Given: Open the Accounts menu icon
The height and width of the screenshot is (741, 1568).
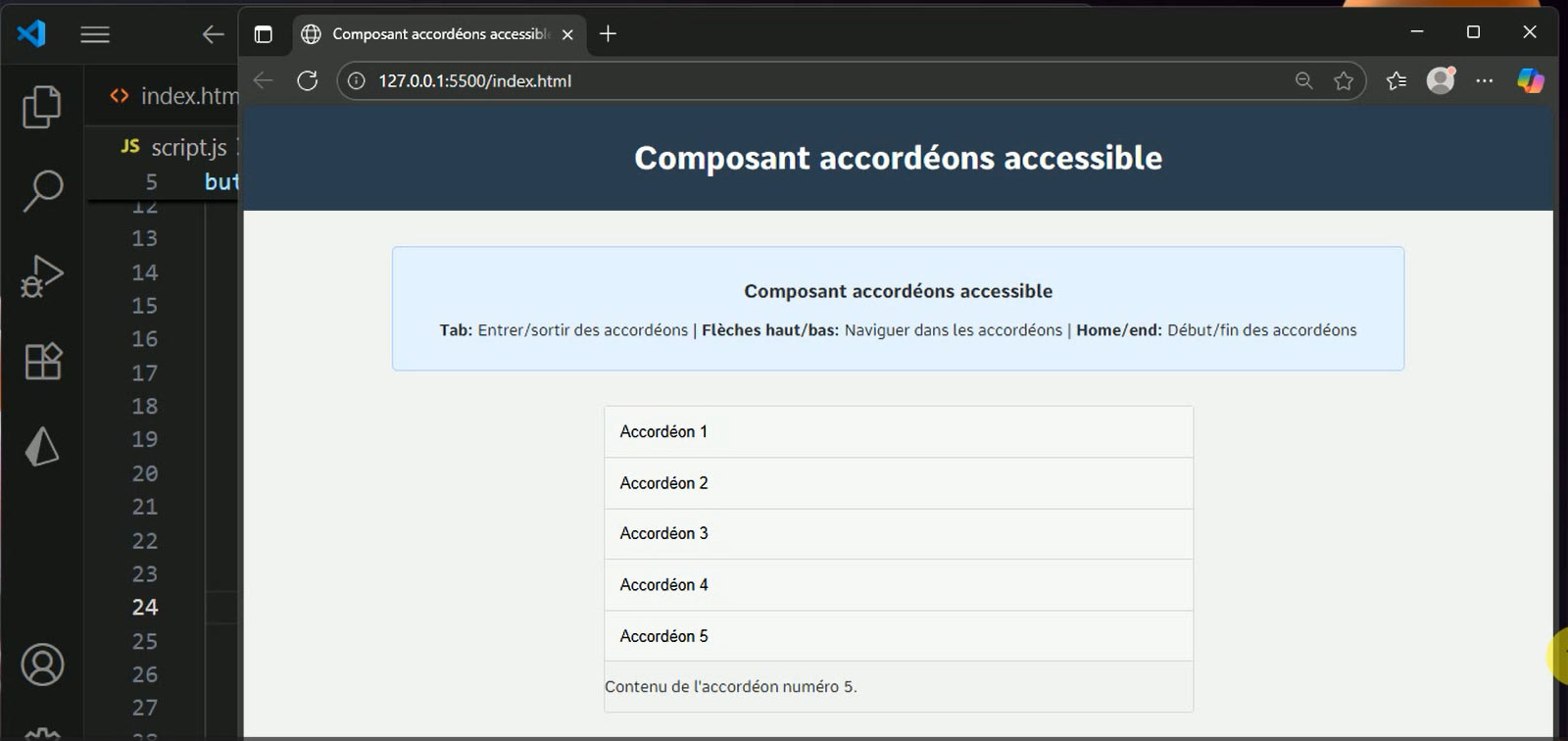Looking at the screenshot, I should tap(42, 665).
